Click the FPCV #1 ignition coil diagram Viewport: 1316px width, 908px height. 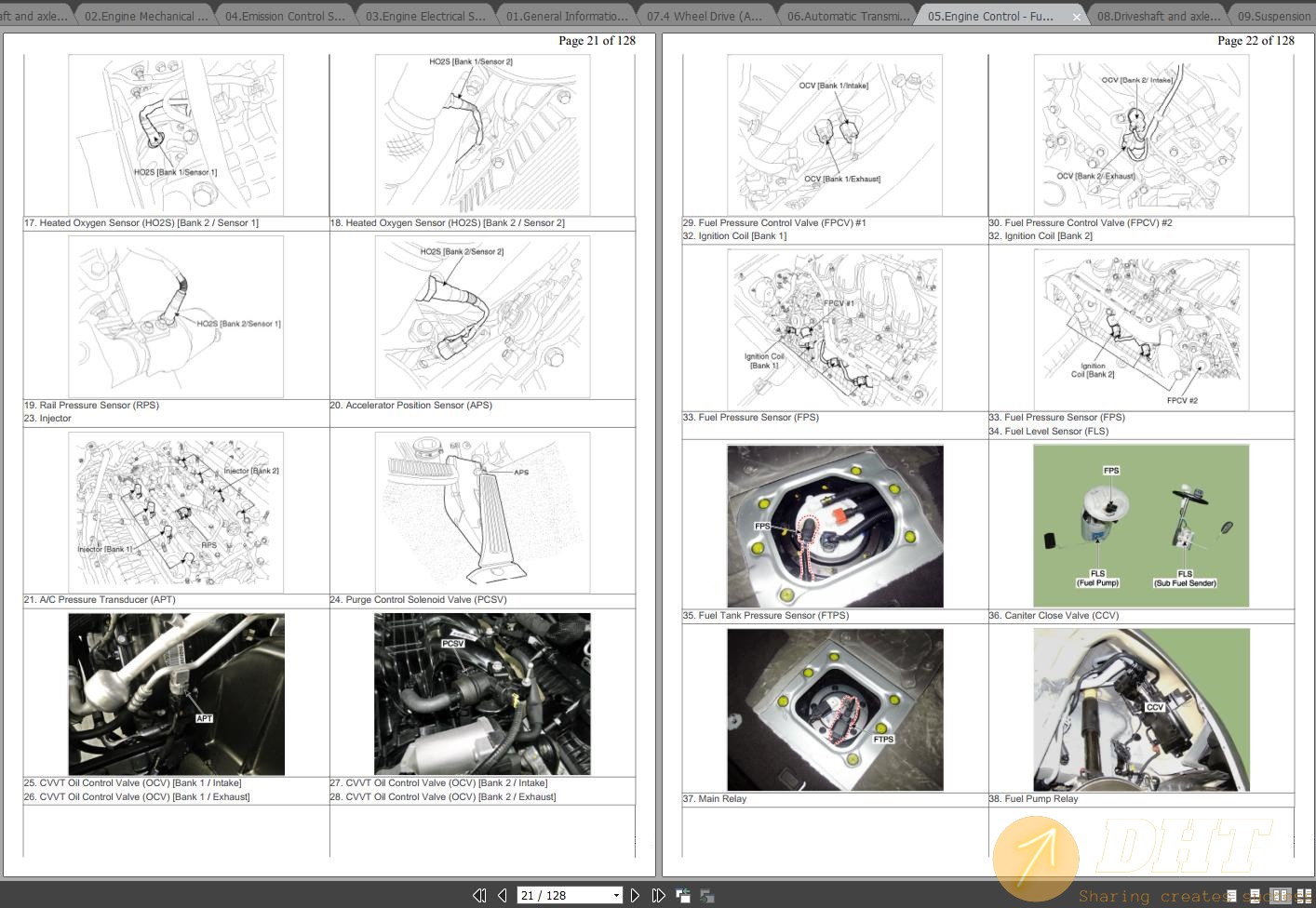coord(835,329)
